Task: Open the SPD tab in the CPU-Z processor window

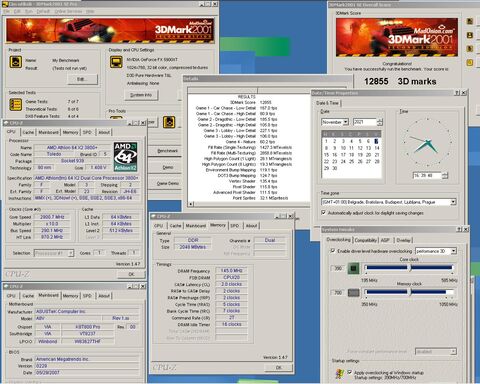Action: [87, 132]
